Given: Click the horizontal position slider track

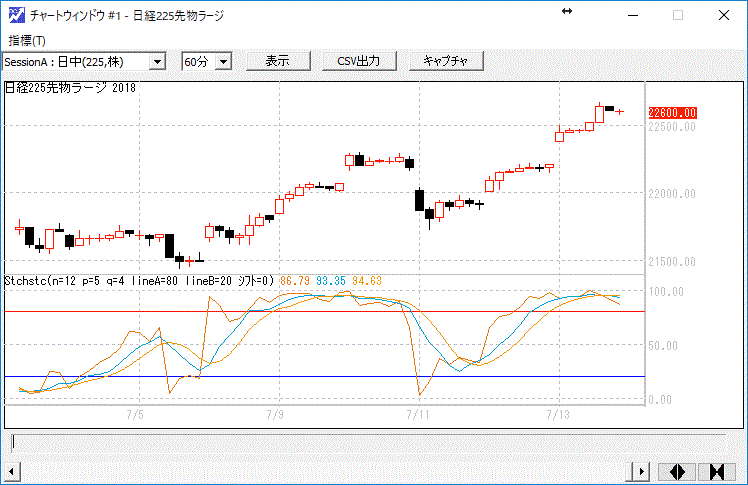Looking at the screenshot, I should [x=369, y=443].
